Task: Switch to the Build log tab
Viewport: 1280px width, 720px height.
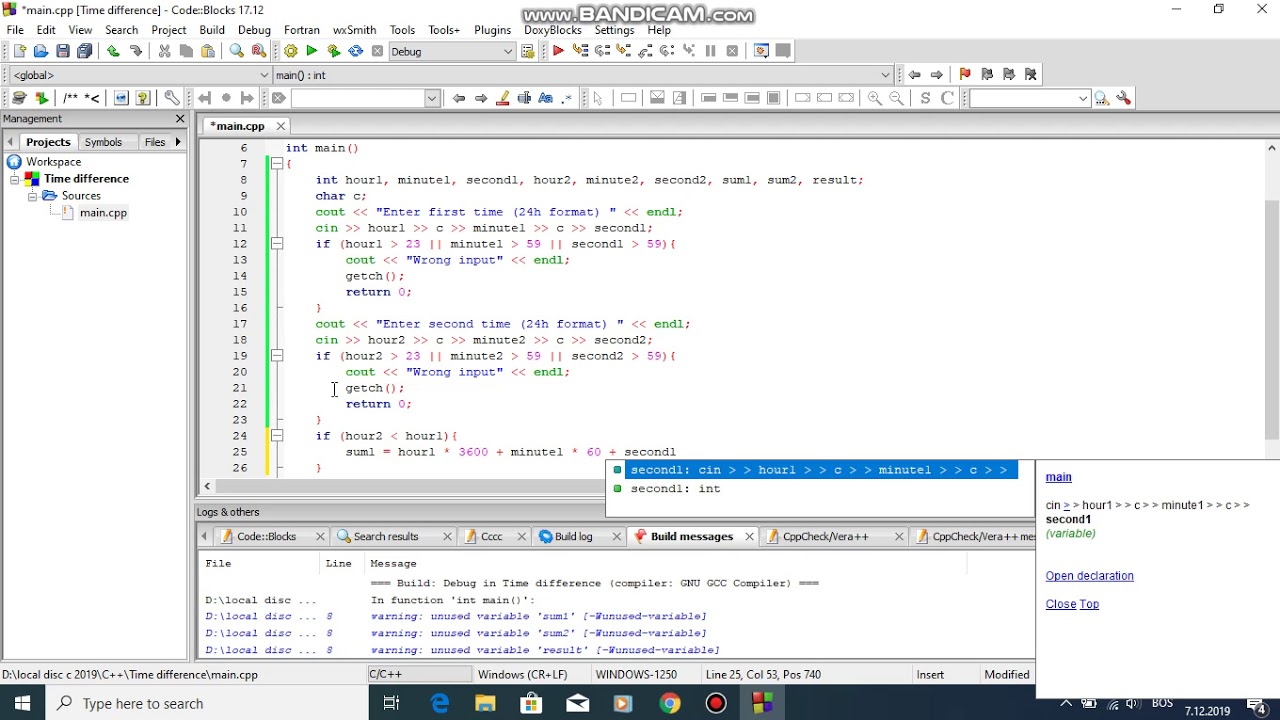Action: click(574, 537)
